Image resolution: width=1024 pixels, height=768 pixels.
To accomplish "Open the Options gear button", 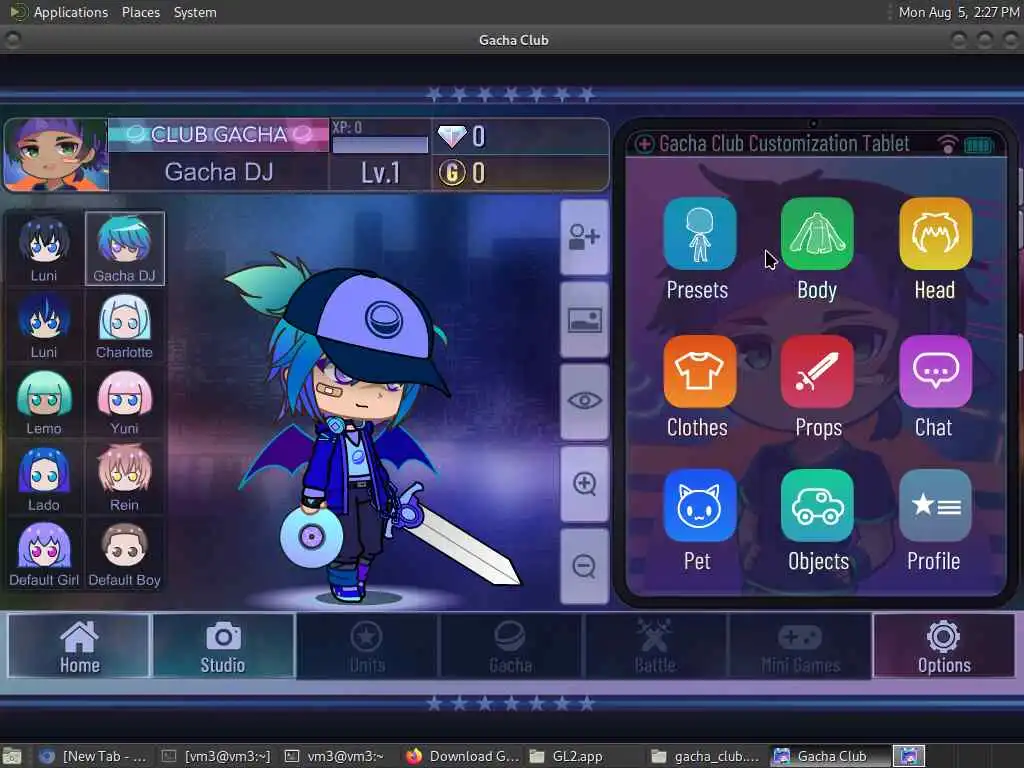I will pos(944,645).
